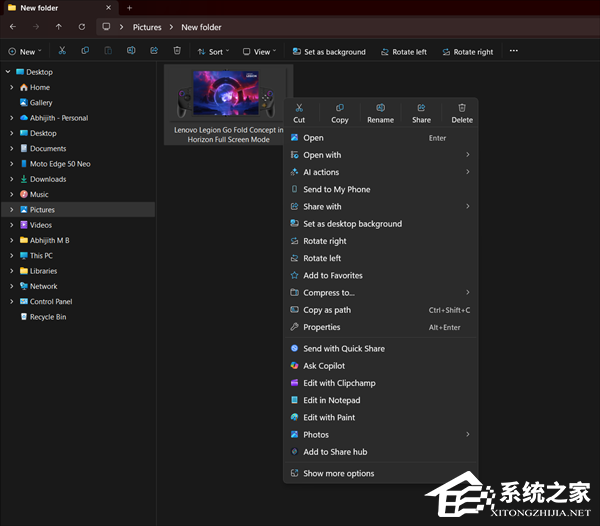
Task: Add a new tab with plus icon
Action: coord(129,8)
